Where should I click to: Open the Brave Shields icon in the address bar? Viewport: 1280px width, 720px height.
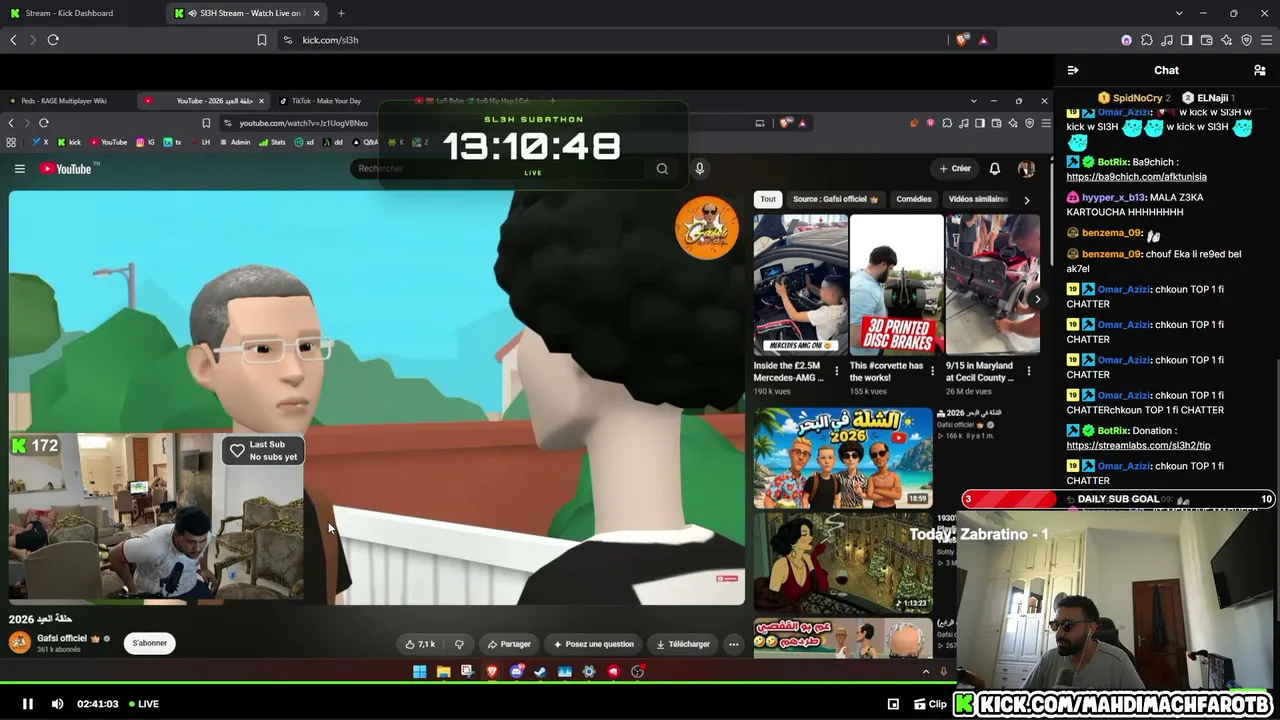pyautogui.click(x=962, y=40)
